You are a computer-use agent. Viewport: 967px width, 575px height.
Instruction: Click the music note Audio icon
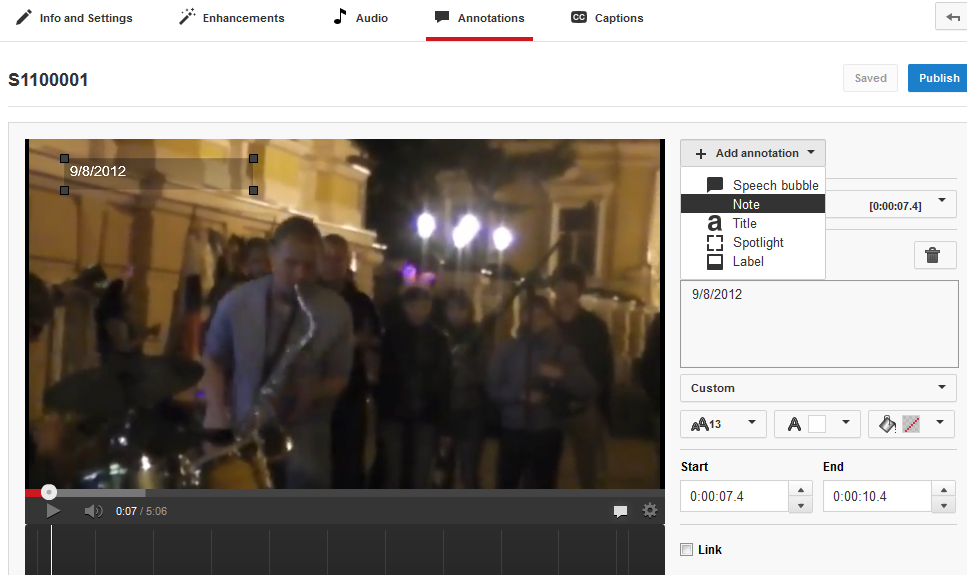pyautogui.click(x=340, y=17)
